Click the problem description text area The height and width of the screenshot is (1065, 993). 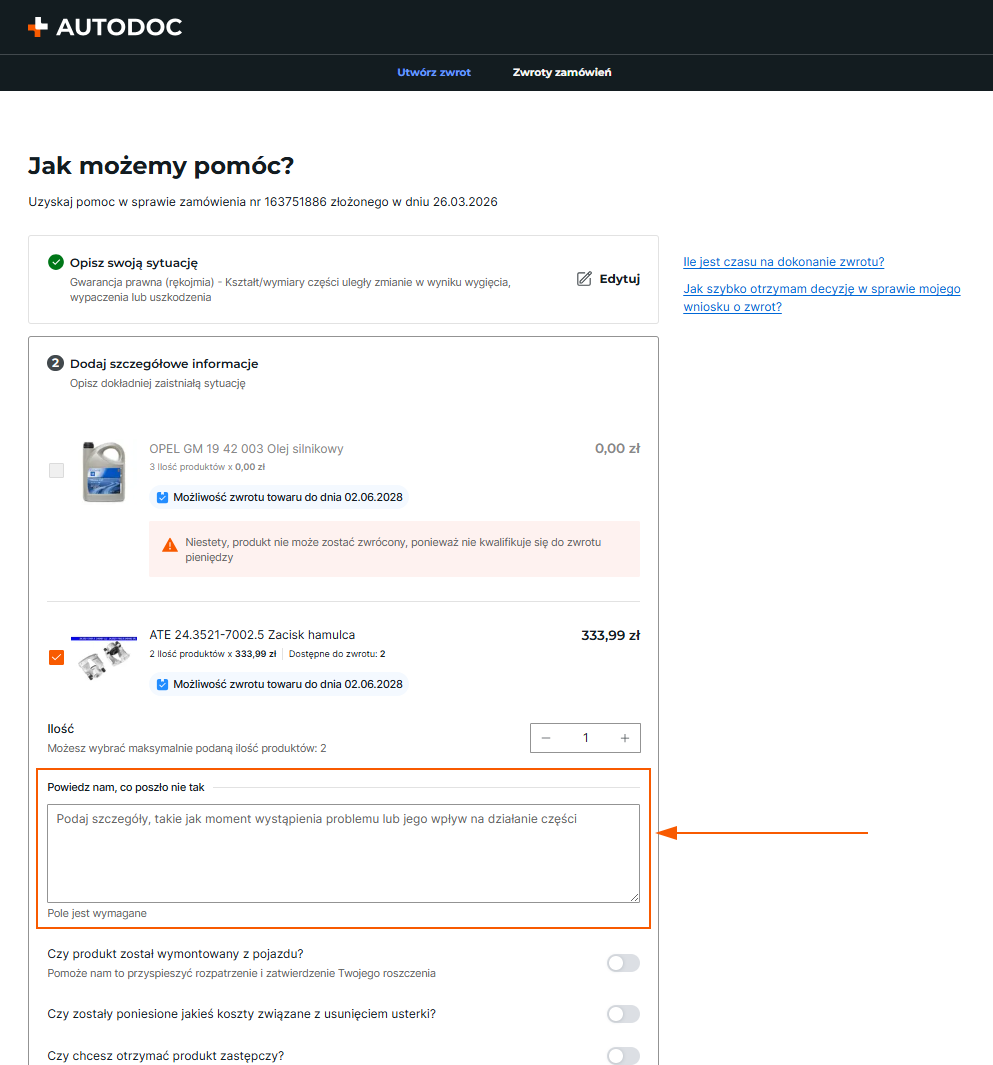[344, 854]
